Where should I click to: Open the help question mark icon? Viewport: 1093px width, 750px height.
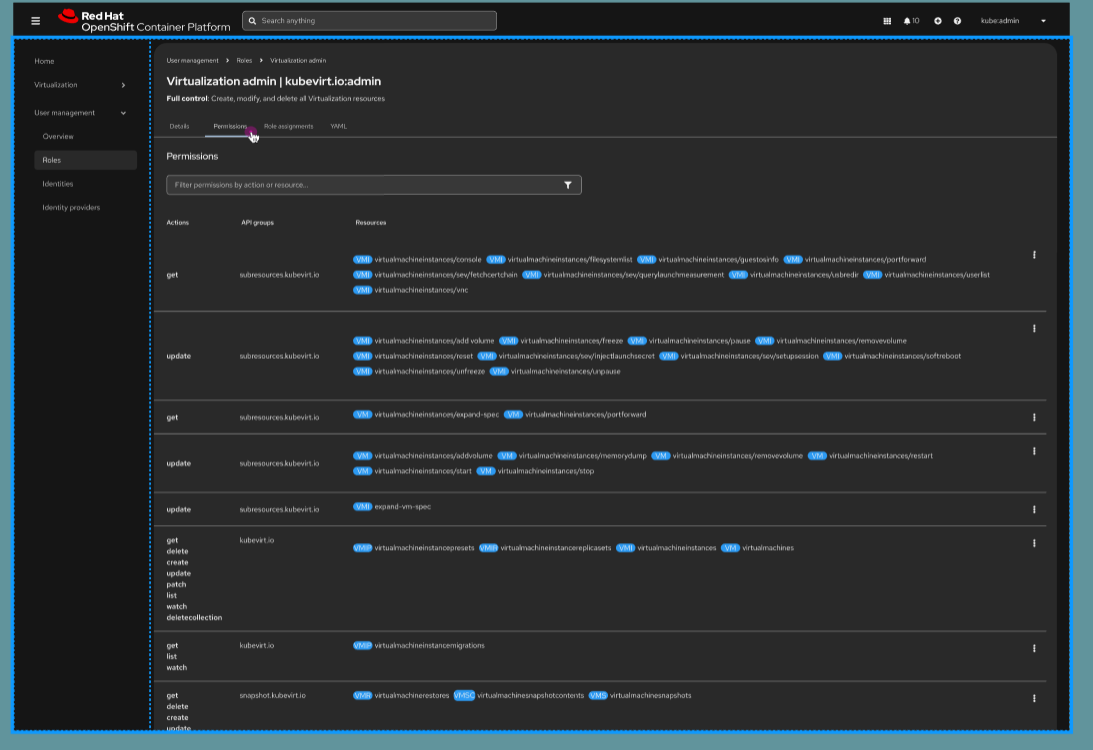957,21
